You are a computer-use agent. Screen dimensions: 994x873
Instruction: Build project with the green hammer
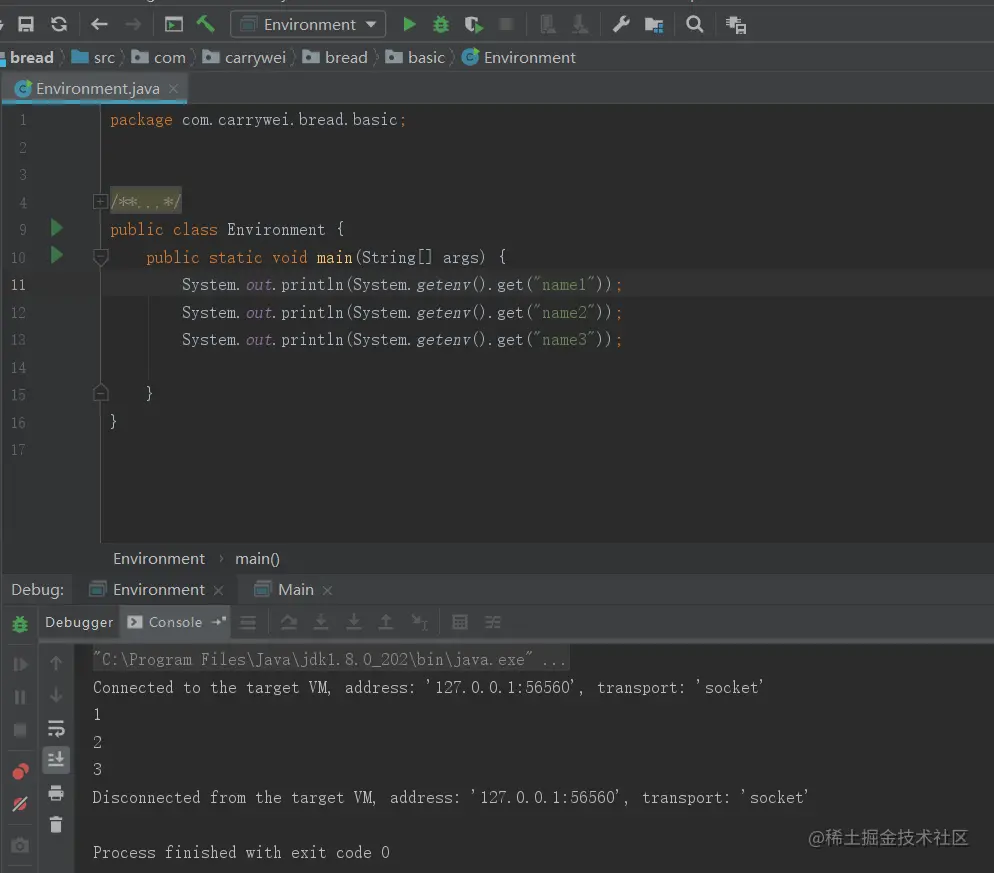[x=205, y=24]
